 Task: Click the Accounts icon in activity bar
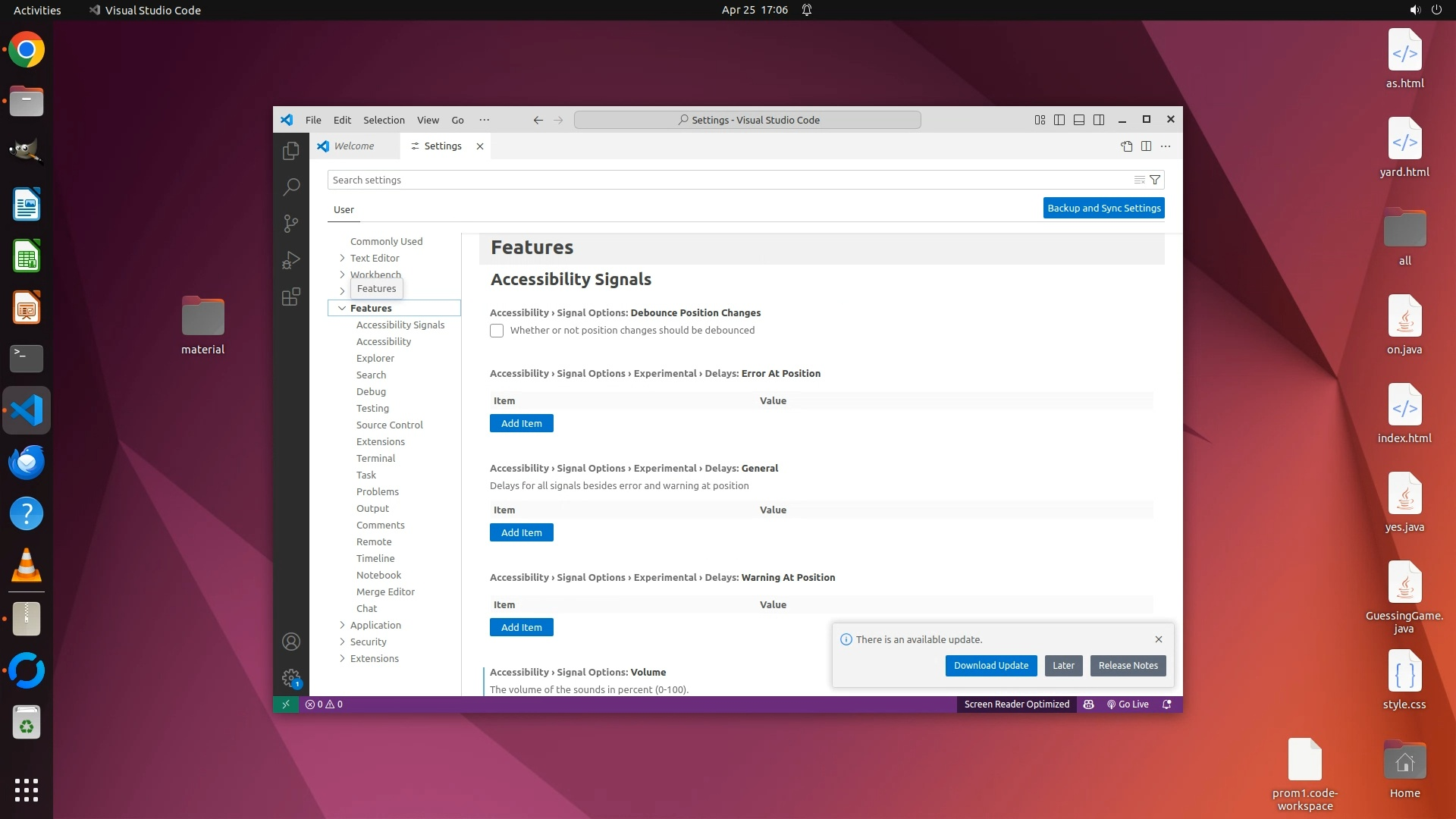pos(291,642)
